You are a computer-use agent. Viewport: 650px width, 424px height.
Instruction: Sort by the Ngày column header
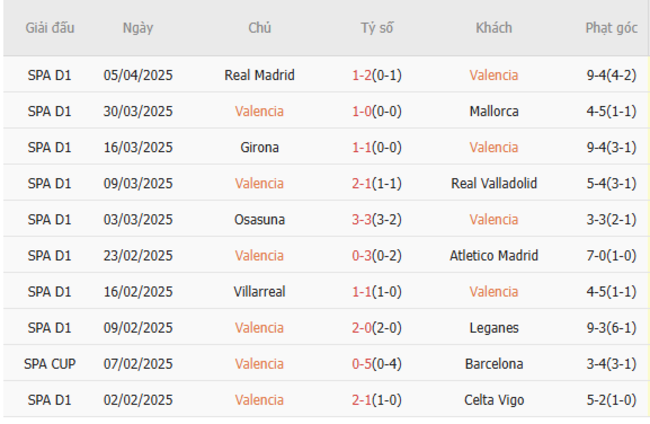pyautogui.click(x=138, y=28)
